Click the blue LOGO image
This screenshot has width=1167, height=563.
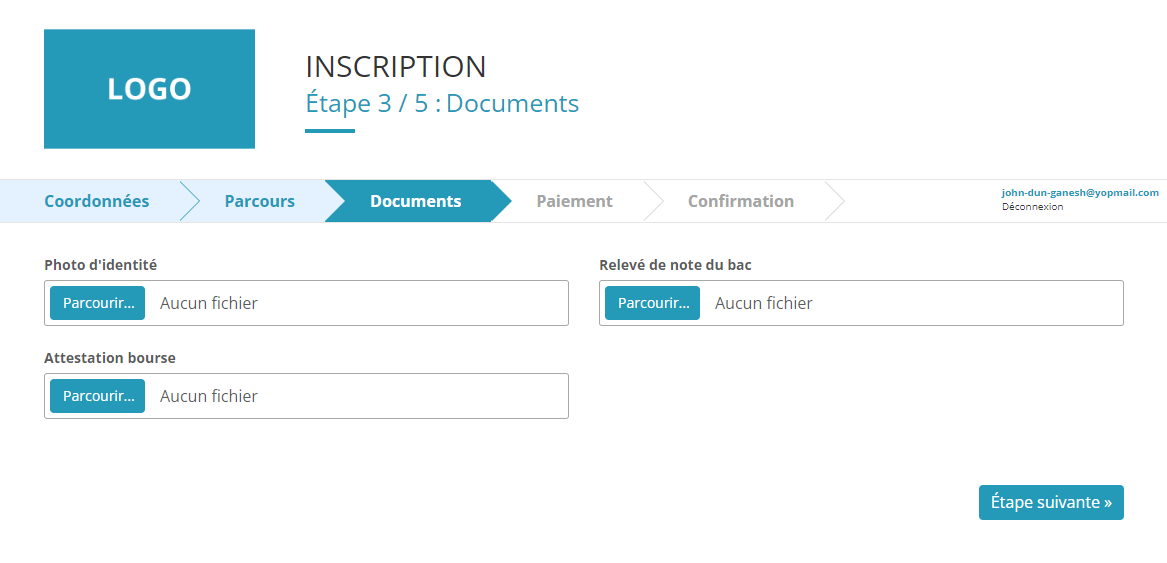(149, 89)
